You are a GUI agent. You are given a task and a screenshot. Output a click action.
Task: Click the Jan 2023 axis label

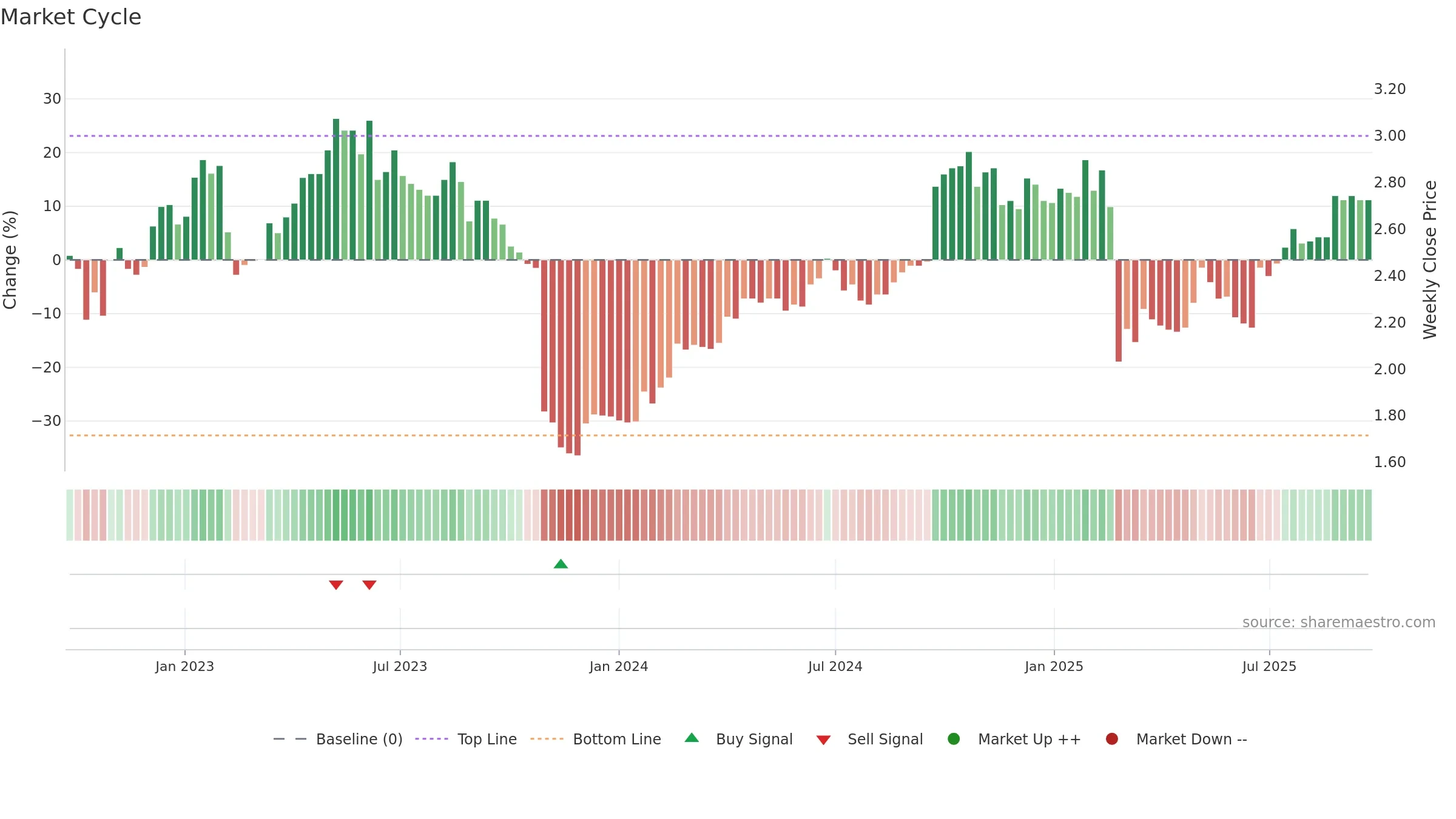click(184, 667)
